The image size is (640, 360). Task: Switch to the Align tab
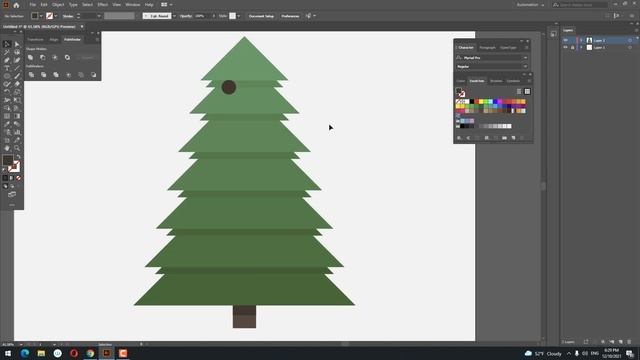pos(54,40)
